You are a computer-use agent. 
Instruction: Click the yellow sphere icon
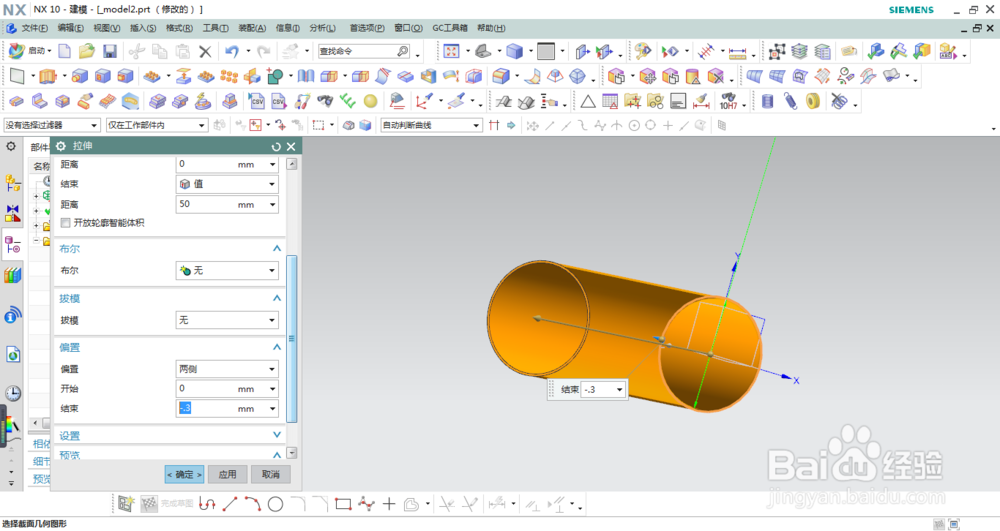tap(371, 101)
